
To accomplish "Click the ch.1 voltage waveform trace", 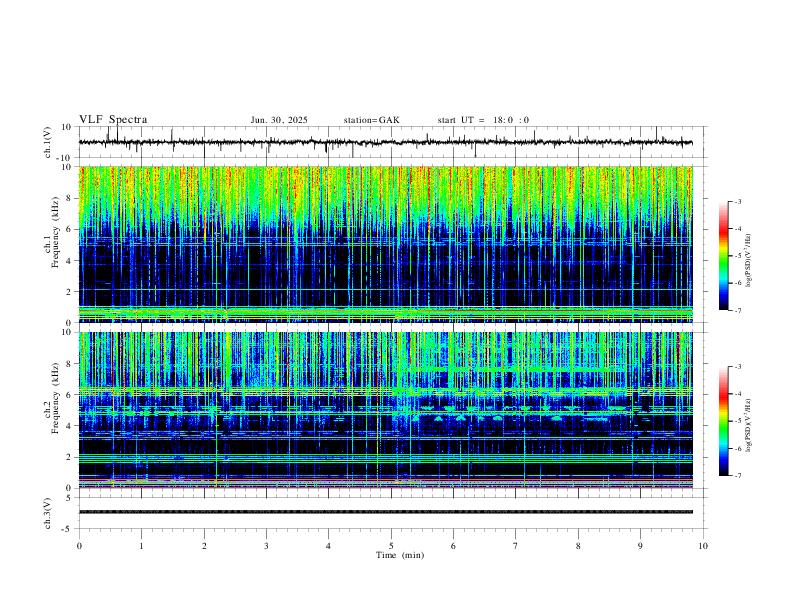I will tap(385, 142).
